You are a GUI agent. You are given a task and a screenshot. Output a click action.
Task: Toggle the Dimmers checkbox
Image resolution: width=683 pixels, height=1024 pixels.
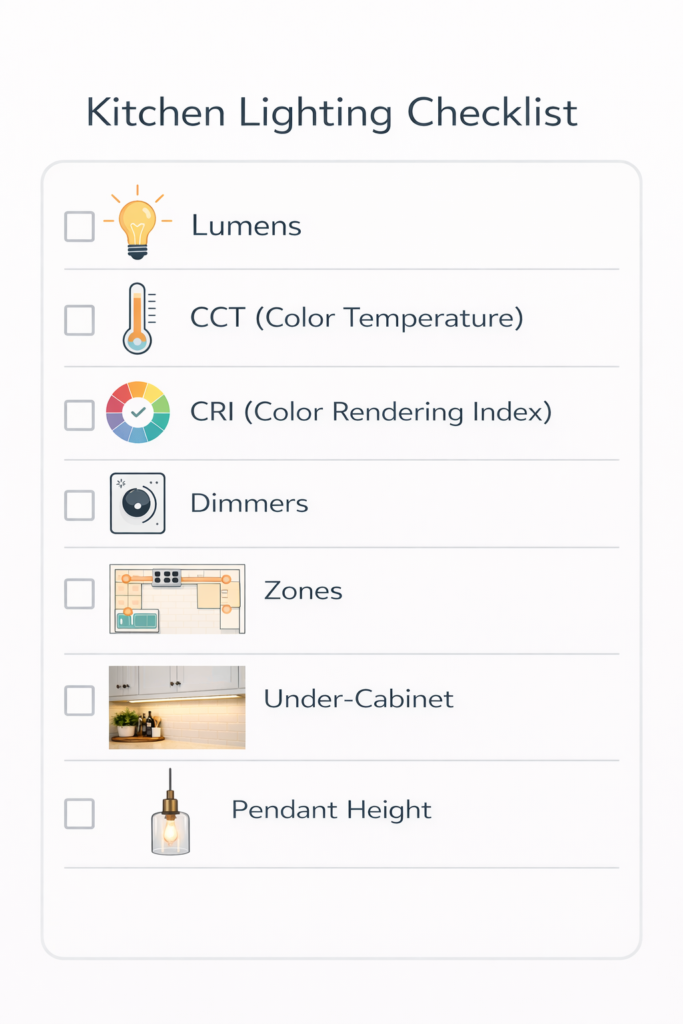[80, 505]
